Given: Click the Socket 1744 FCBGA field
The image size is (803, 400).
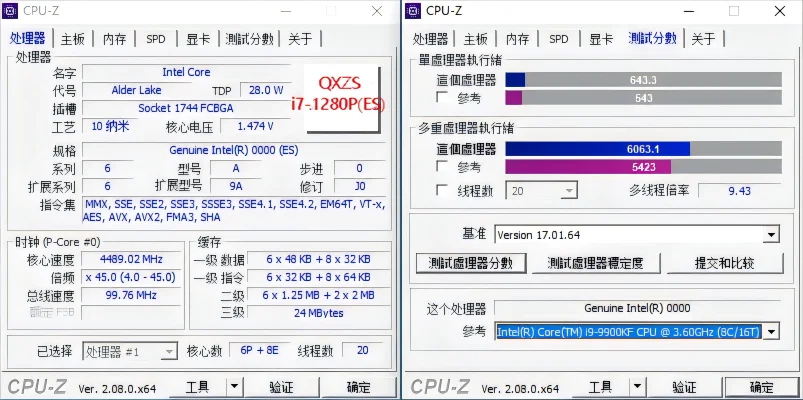Looking at the screenshot, I should [186, 108].
